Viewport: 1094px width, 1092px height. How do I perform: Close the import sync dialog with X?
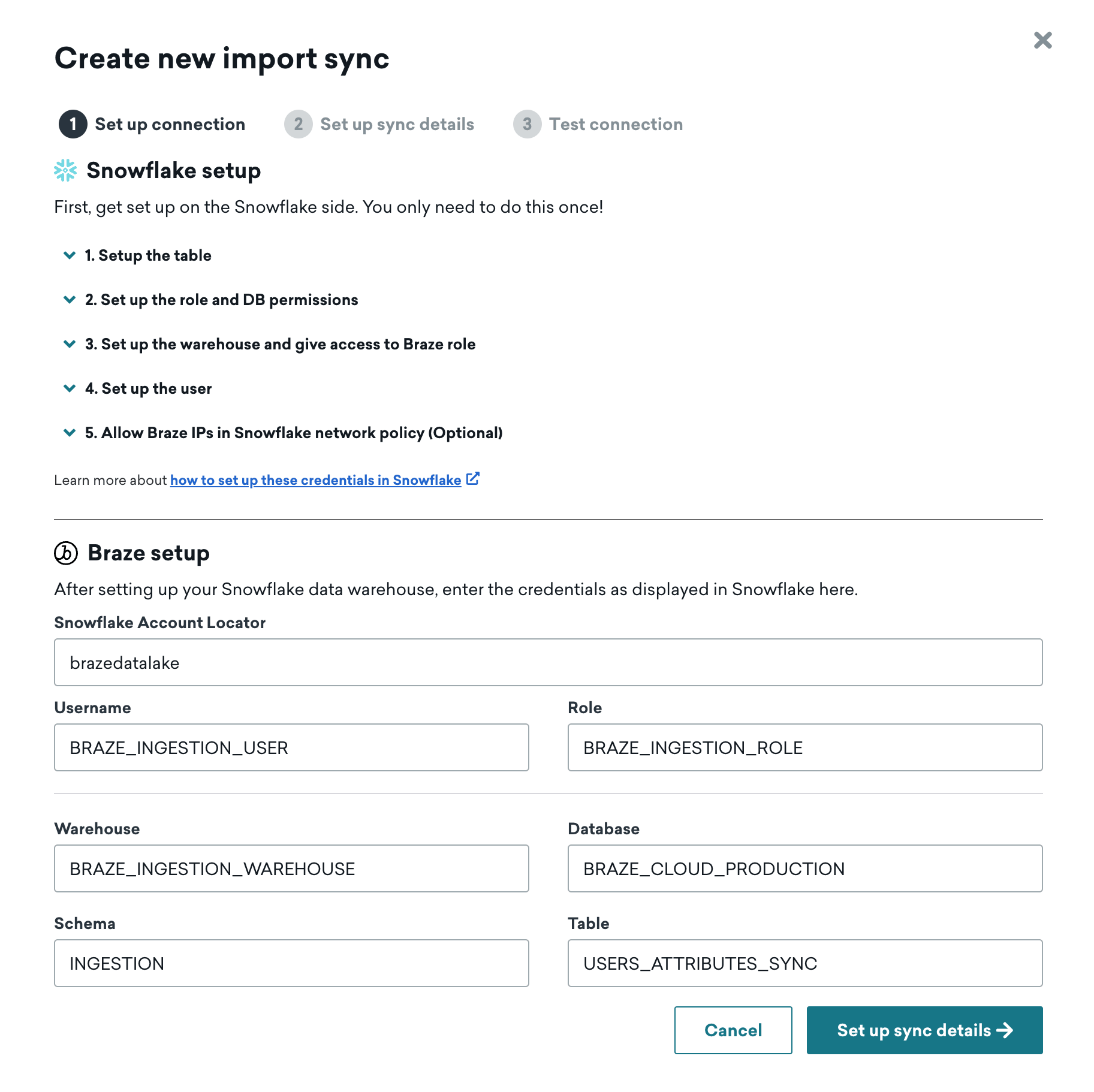click(1042, 40)
